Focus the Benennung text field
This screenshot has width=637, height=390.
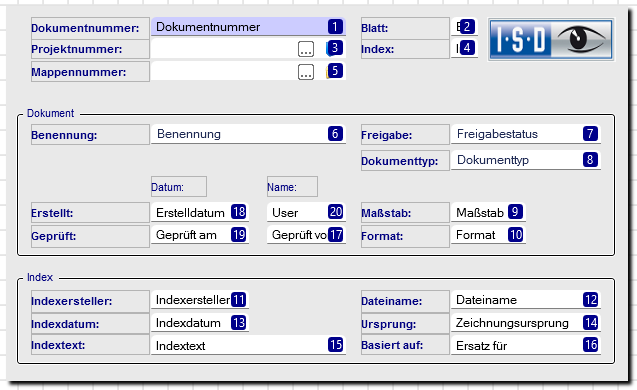248,134
